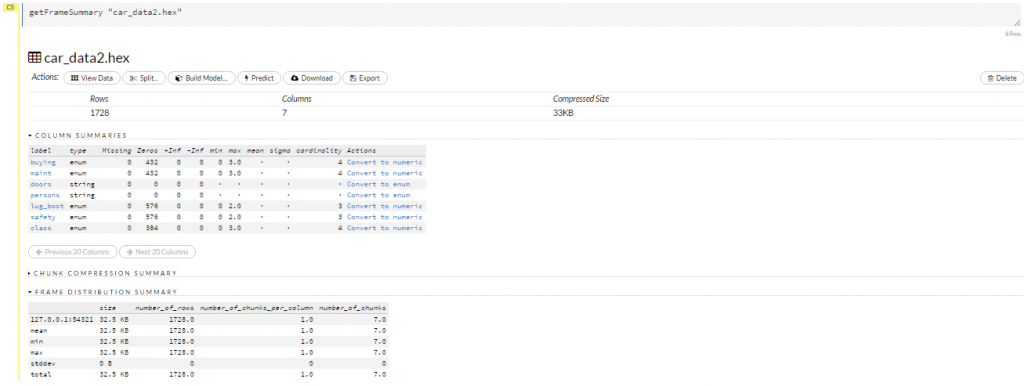The height and width of the screenshot is (386, 1024).
Task: Convert class column to numeric
Action: tap(385, 228)
